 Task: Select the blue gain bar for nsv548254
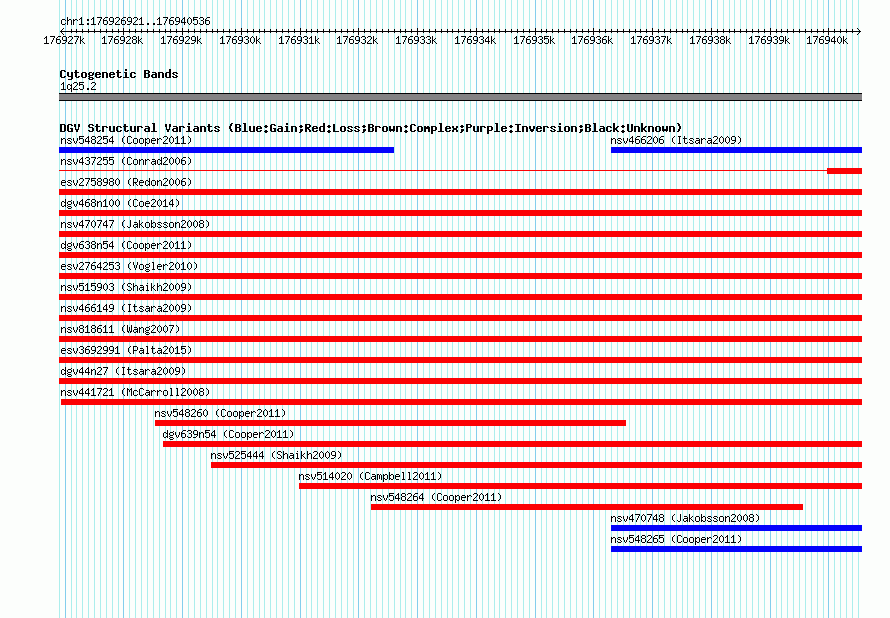226,150
